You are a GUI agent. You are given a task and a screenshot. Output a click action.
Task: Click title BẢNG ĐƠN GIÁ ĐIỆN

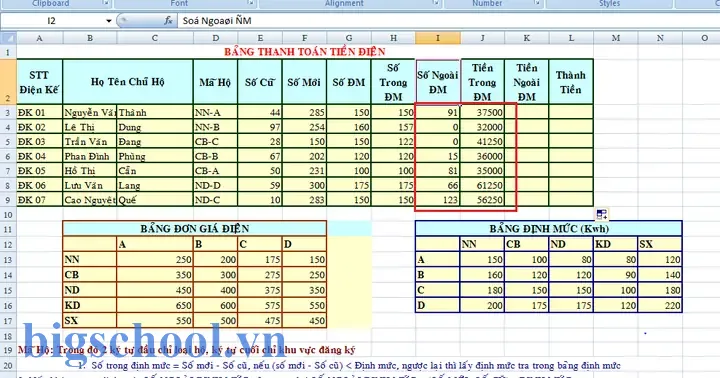point(195,229)
